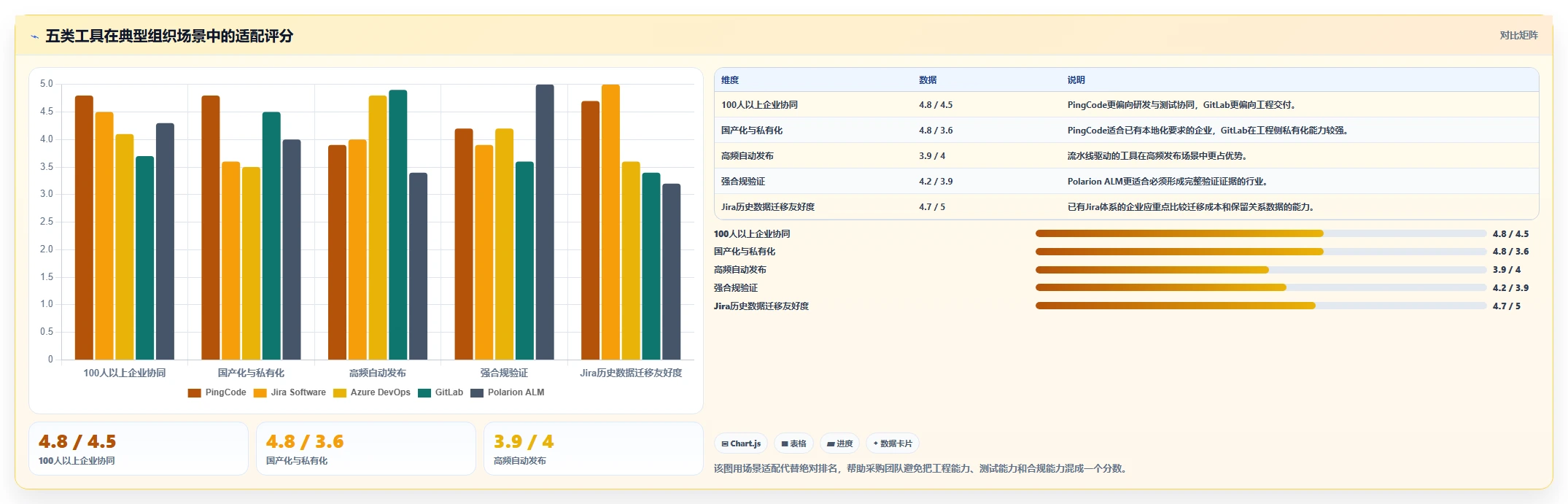The image size is (1568, 504).
Task: Click the 数据卡片 chip
Action: click(x=893, y=443)
